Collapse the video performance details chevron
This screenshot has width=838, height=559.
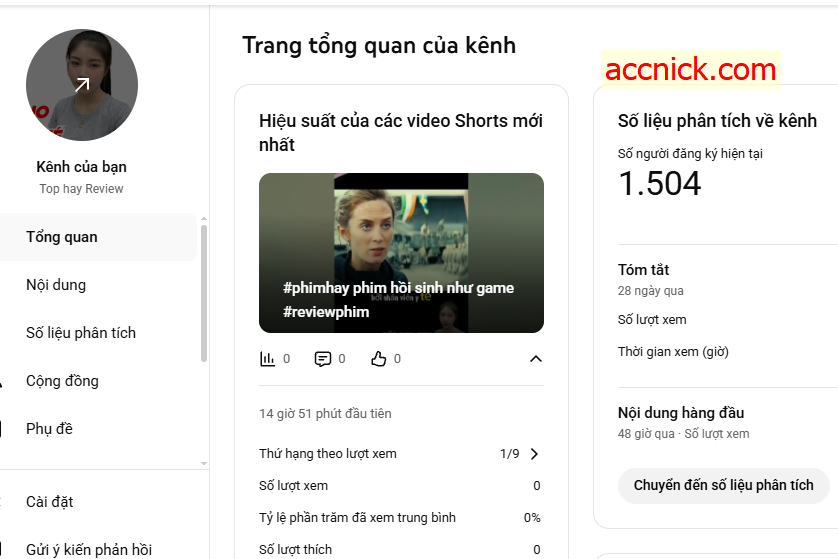(x=536, y=359)
